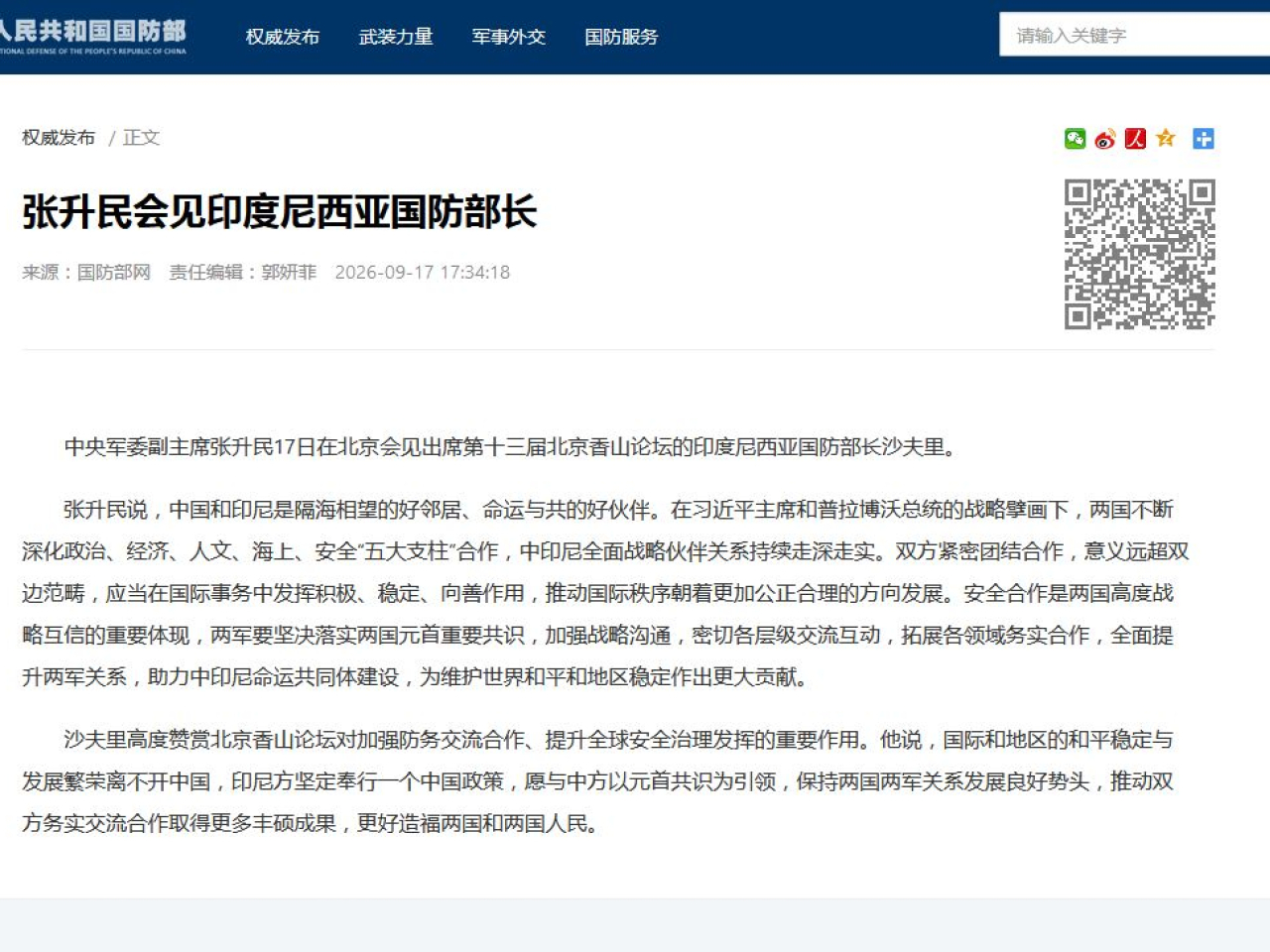
Task: Share to Qzone star icon
Action: point(1166,139)
